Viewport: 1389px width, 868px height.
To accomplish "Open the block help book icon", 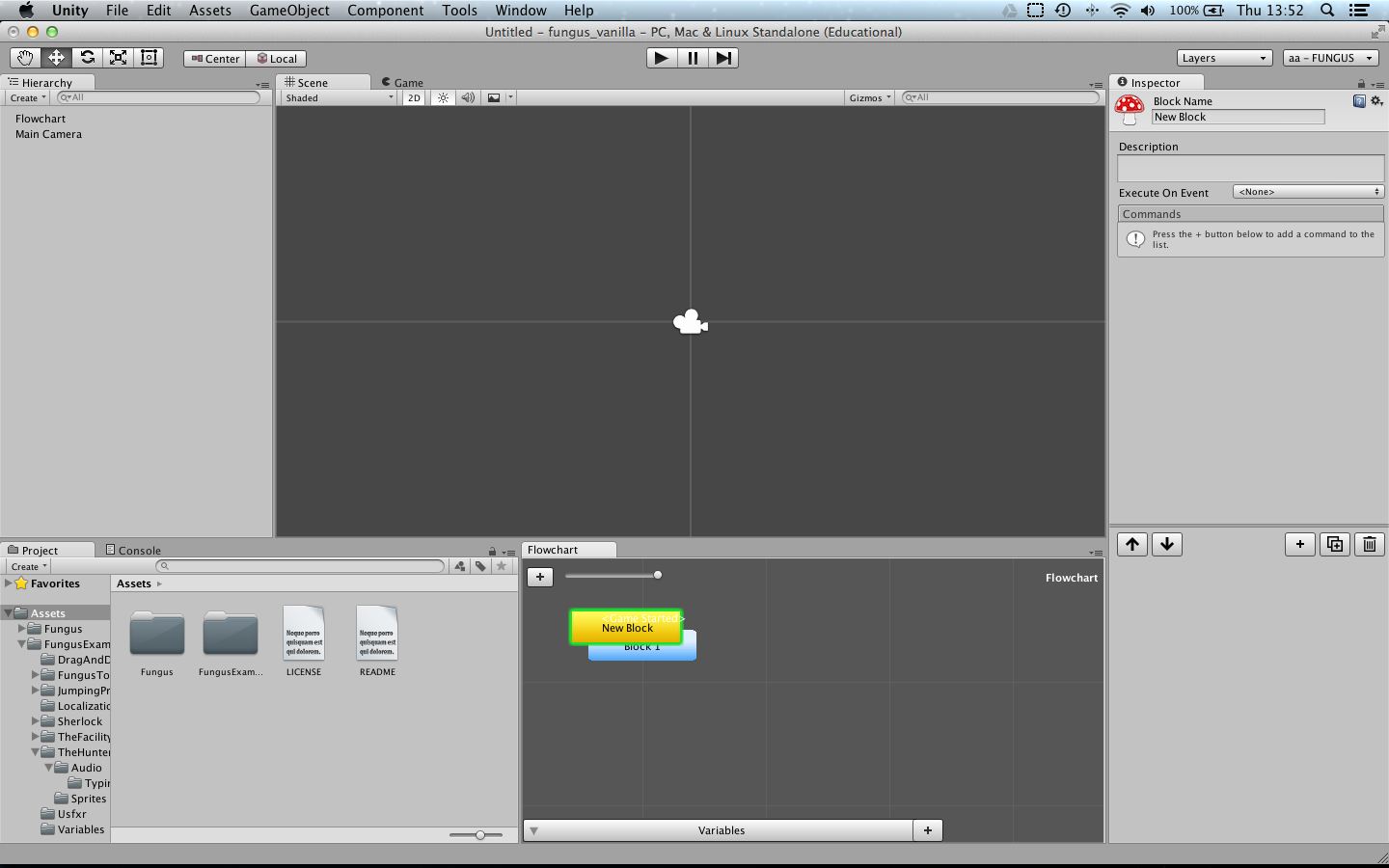I will (1359, 101).
